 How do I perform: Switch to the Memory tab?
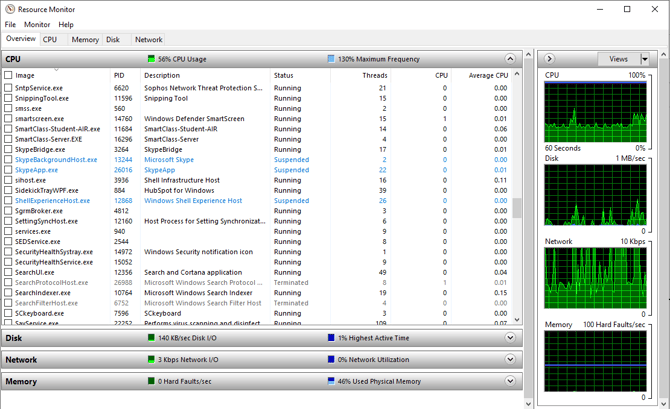(x=85, y=40)
